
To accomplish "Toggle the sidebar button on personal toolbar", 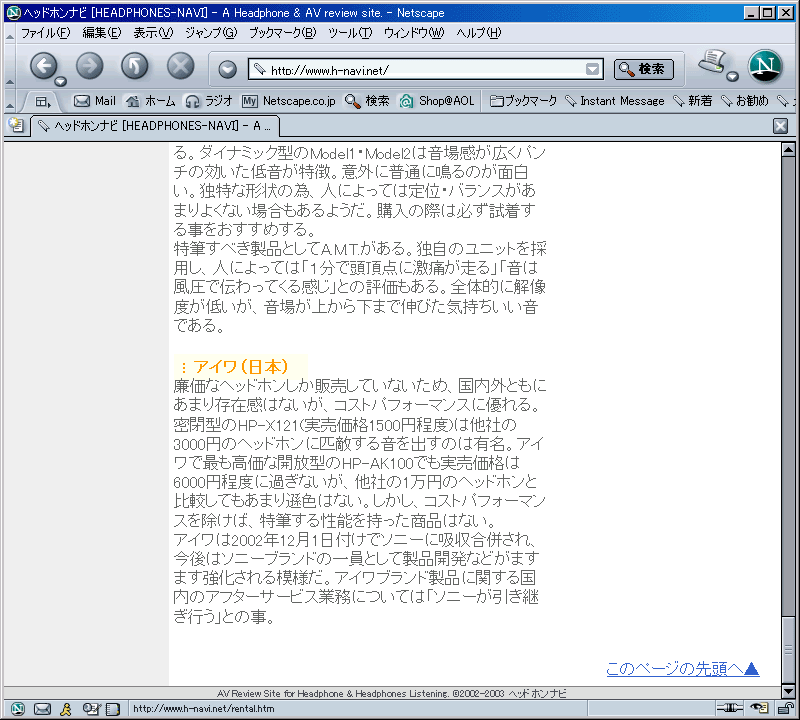I will (43, 102).
